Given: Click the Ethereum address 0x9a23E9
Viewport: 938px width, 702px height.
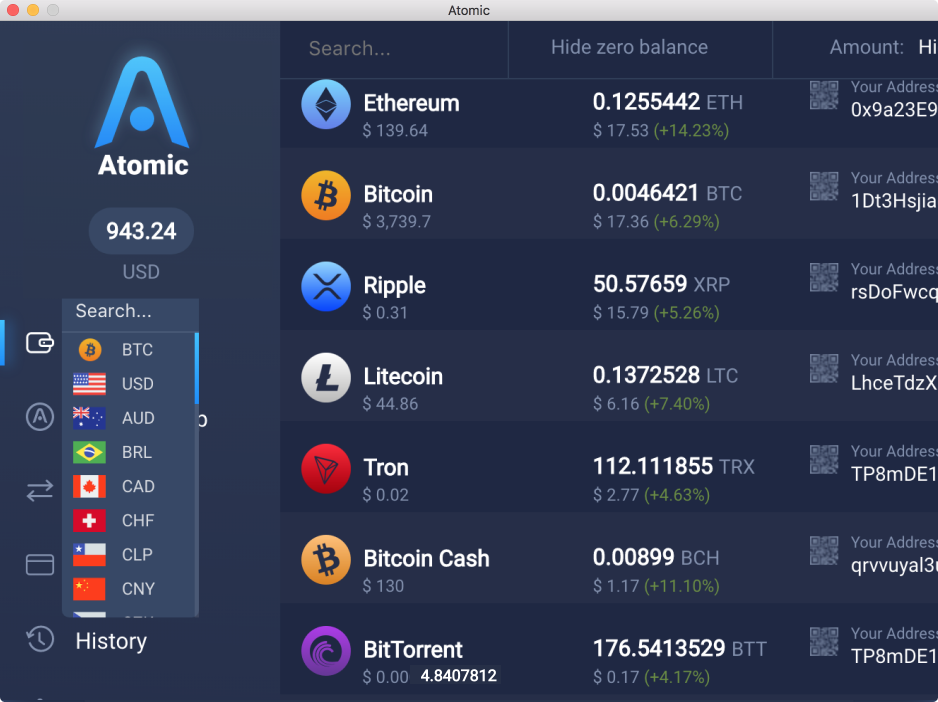Looking at the screenshot, I should pos(894,110).
